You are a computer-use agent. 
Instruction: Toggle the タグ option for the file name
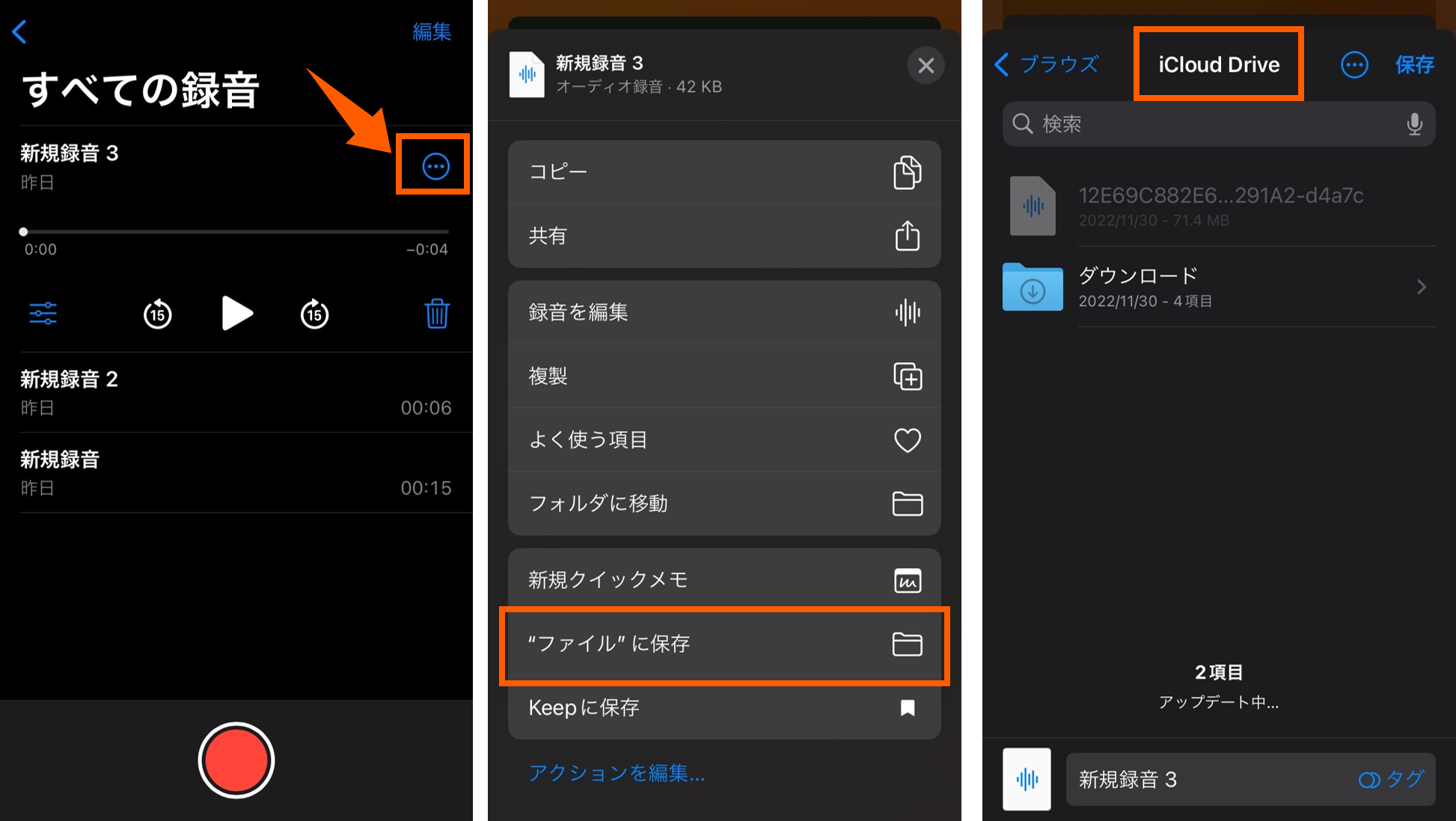coord(1391,779)
